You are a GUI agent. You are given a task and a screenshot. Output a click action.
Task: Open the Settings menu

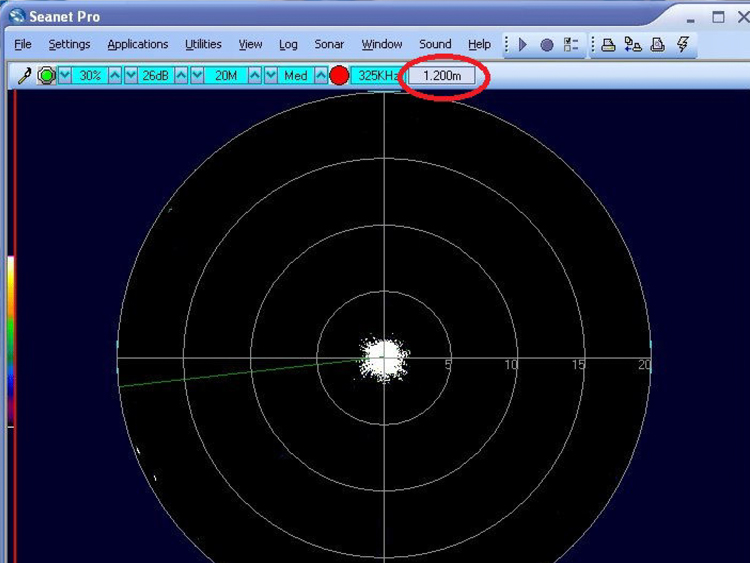[x=69, y=44]
